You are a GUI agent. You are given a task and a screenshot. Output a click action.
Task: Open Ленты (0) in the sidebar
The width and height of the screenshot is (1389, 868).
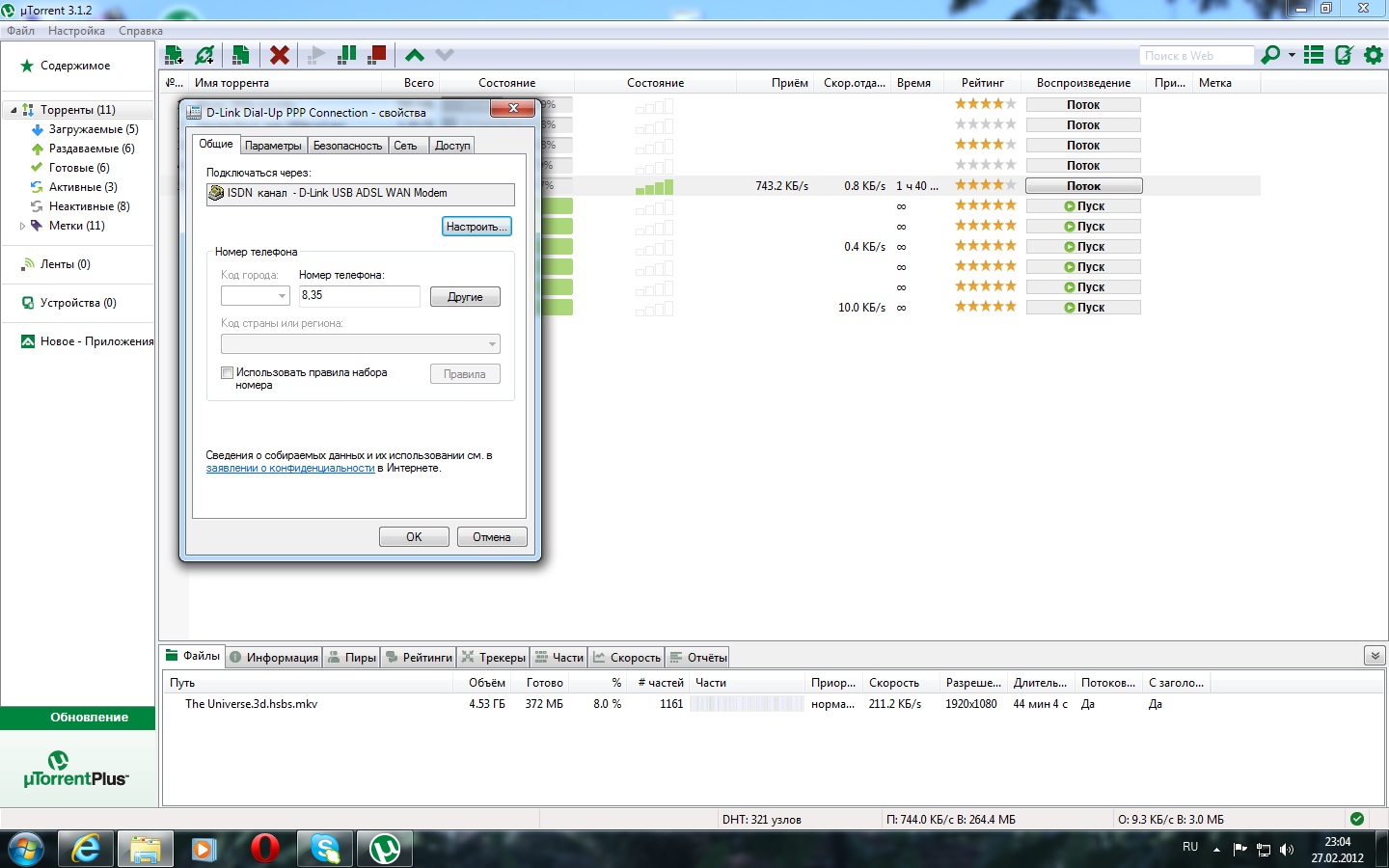(65, 264)
